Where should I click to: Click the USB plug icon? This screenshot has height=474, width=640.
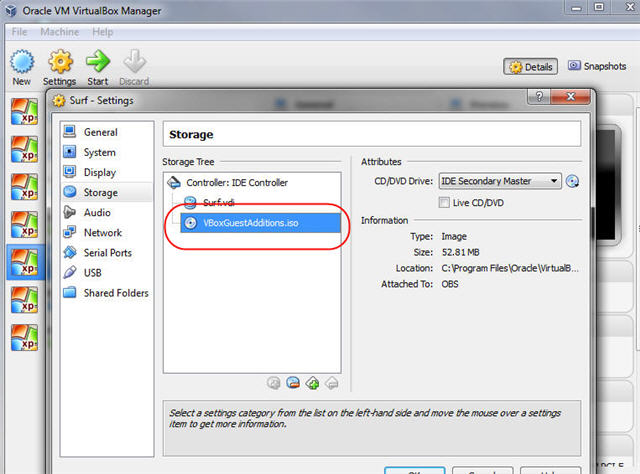pos(70,272)
